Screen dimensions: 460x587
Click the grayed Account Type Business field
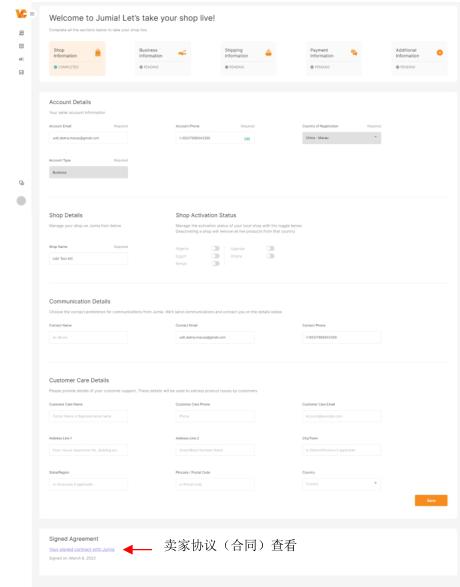88,172
